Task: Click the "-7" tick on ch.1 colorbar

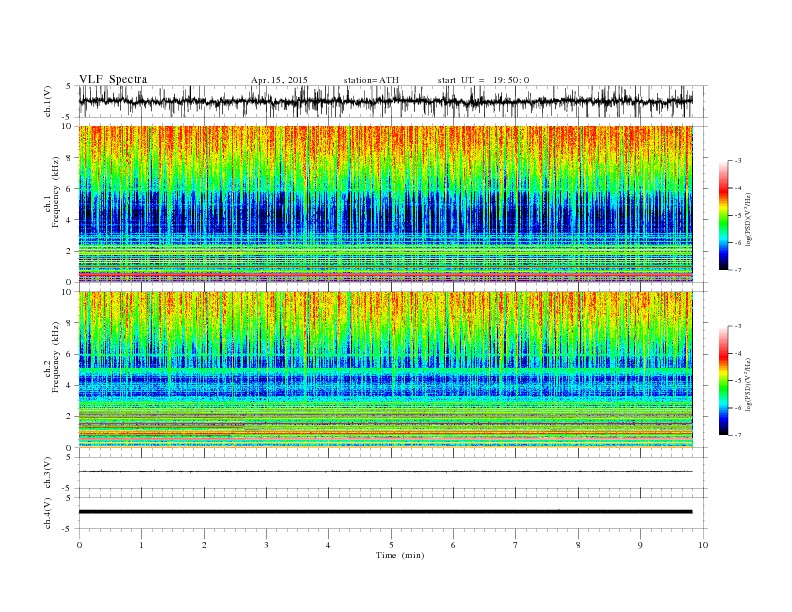Action: 737,270
